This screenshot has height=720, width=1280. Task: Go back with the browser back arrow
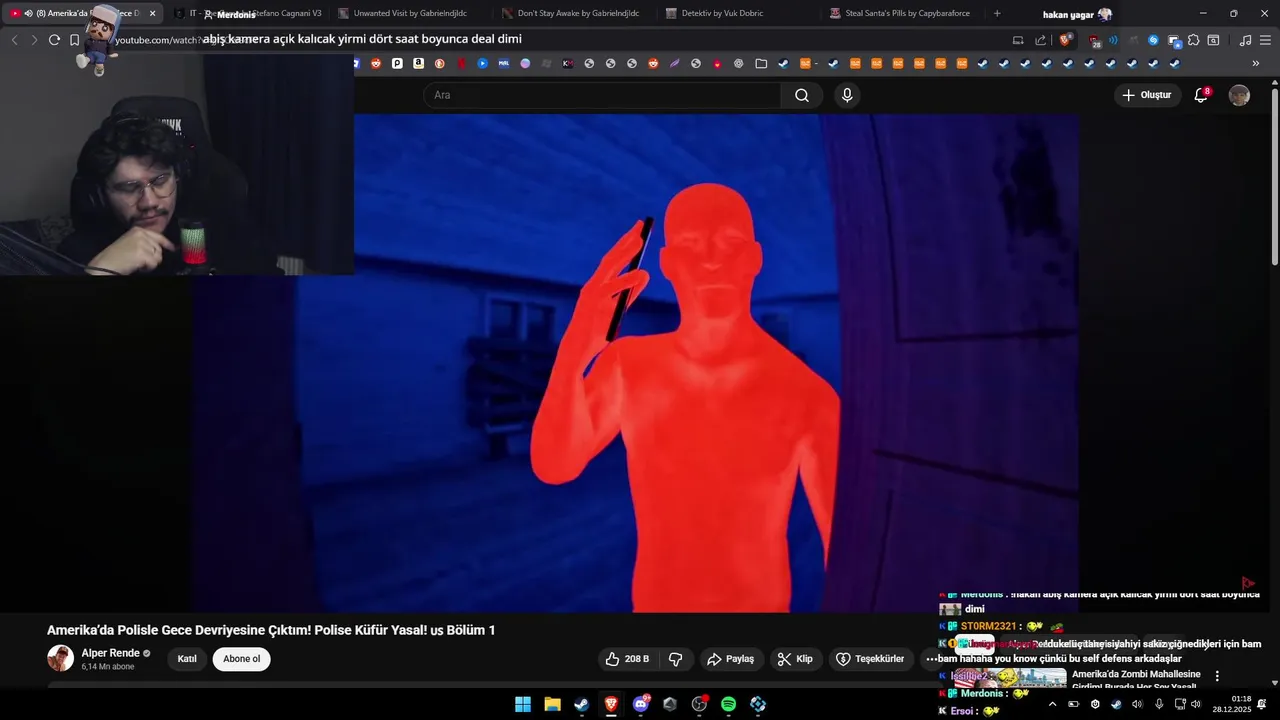click(x=14, y=40)
